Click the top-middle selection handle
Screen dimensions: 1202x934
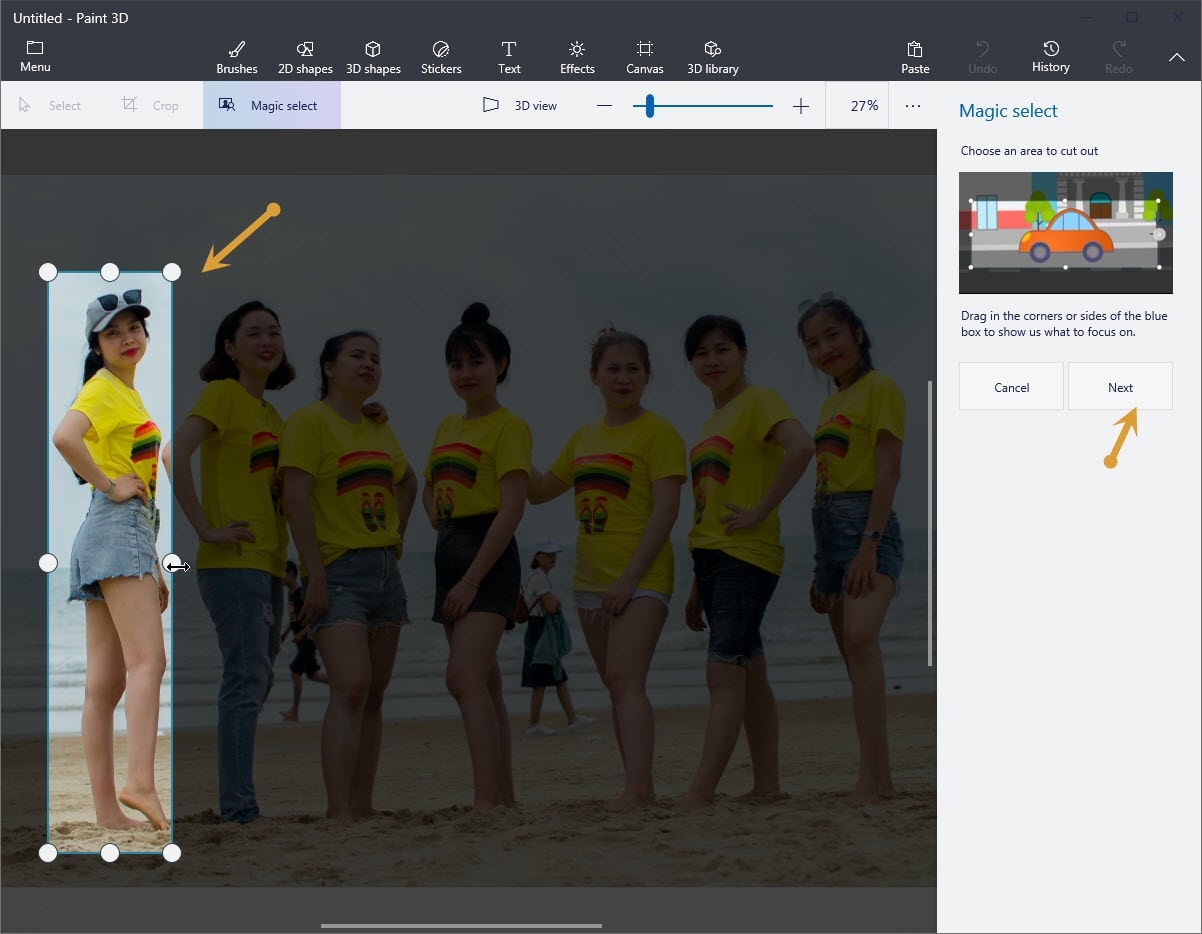[x=110, y=272]
